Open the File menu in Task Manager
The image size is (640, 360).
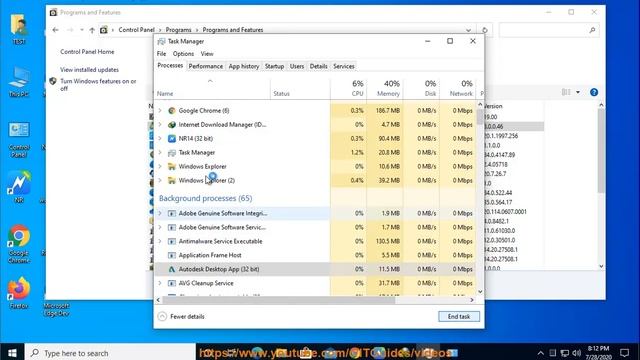point(161,53)
